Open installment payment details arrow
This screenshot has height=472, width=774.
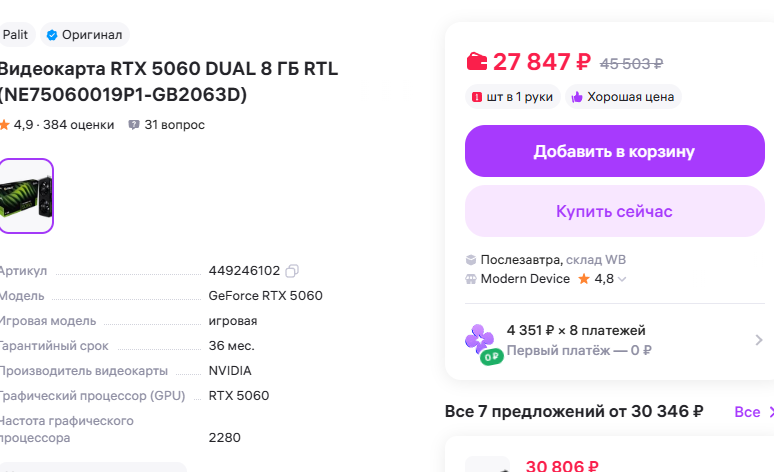758,340
